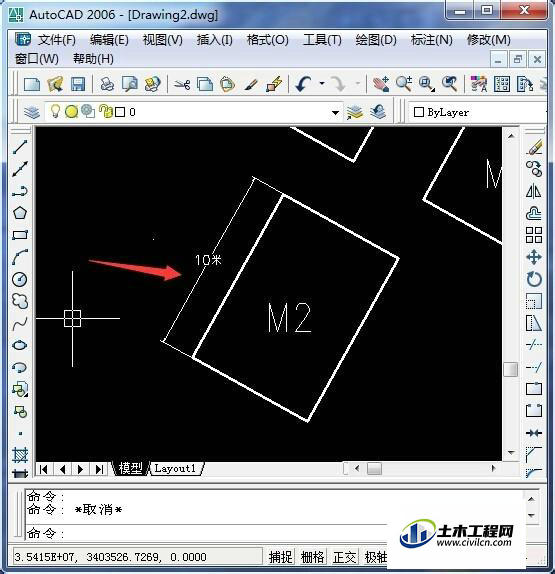Go to the last layout tab arrow
Image resolution: width=555 pixels, height=574 pixels.
click(x=99, y=469)
